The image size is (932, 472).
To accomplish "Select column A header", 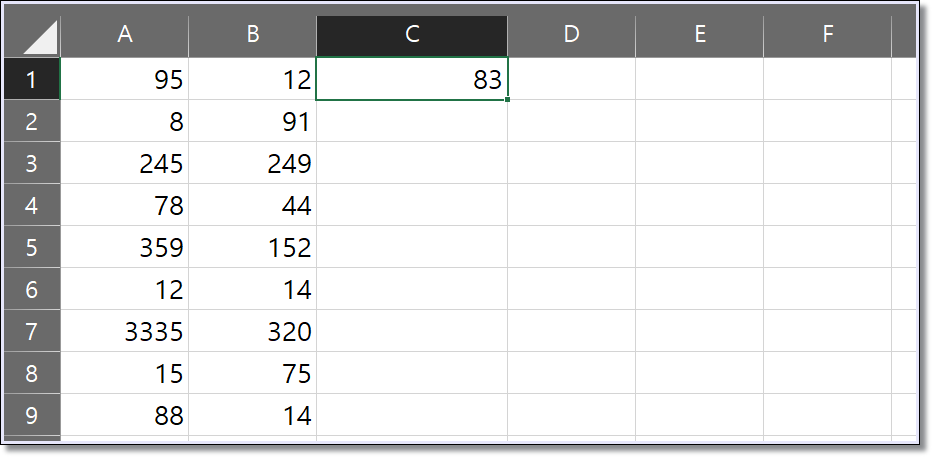I will pyautogui.click(x=125, y=36).
